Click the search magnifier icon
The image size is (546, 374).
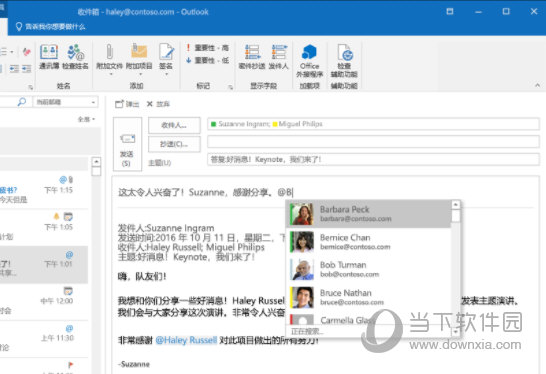point(22,102)
